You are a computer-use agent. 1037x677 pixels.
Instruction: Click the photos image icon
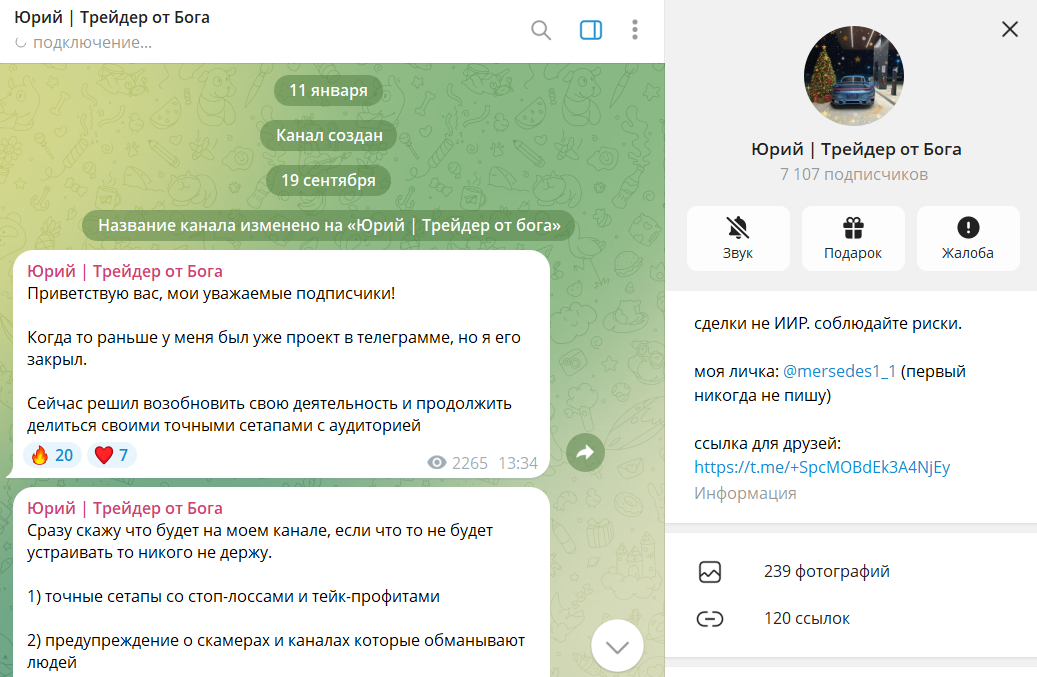click(710, 572)
